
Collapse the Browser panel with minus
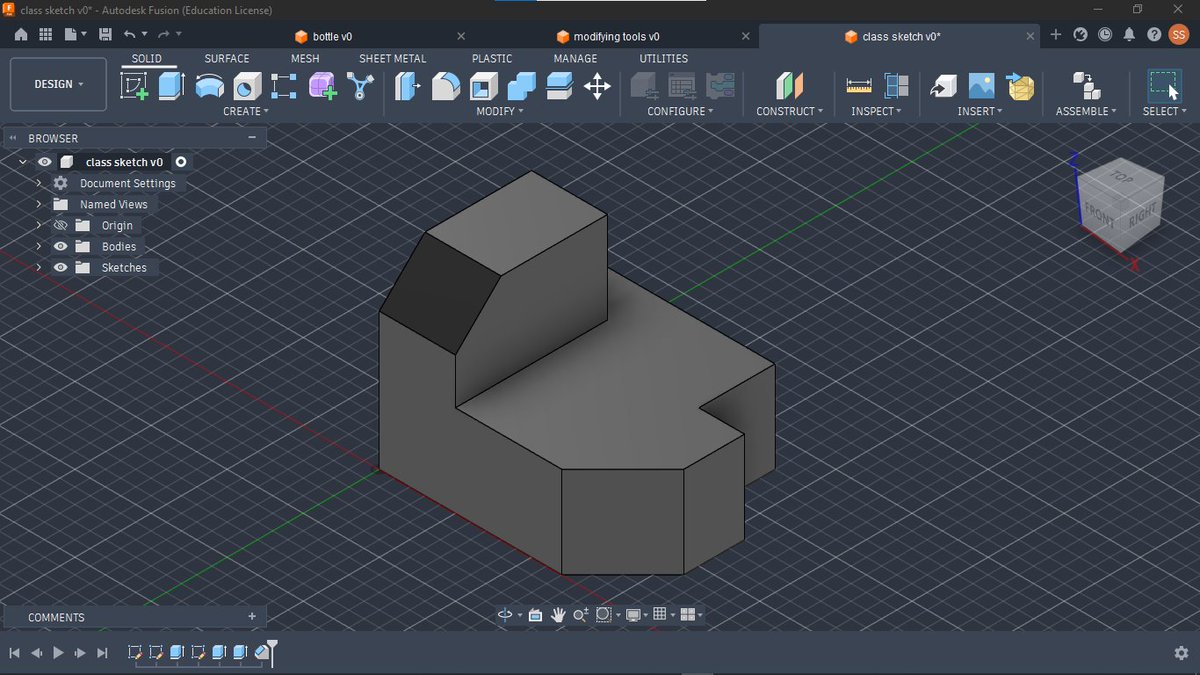click(252, 138)
